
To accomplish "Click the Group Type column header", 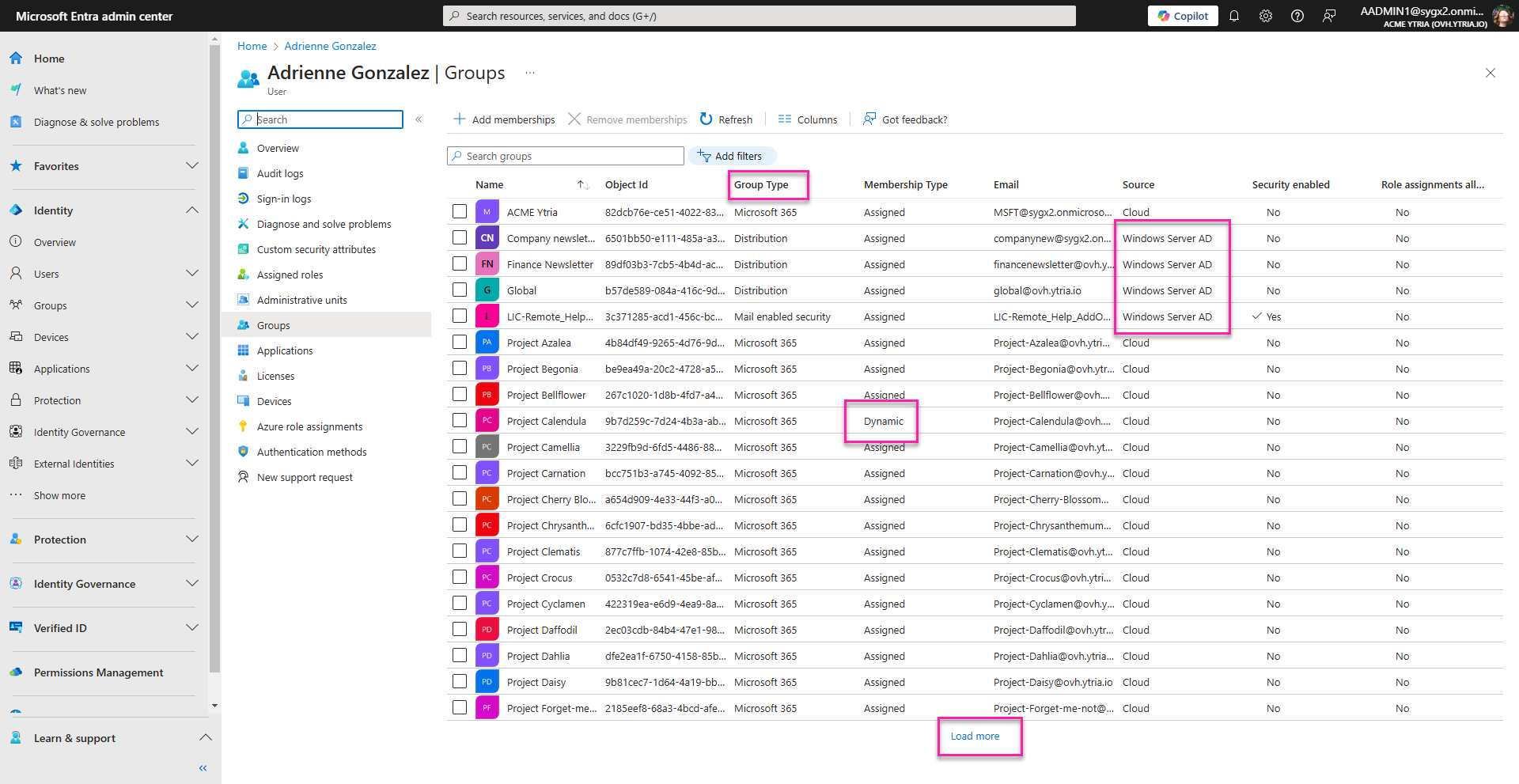I will coord(761,184).
